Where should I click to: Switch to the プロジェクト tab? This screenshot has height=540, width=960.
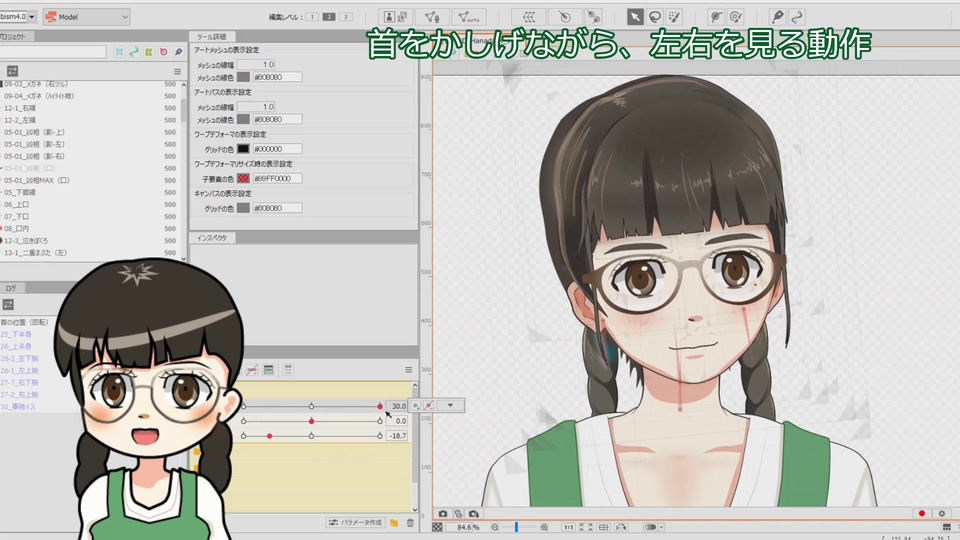pos(13,37)
